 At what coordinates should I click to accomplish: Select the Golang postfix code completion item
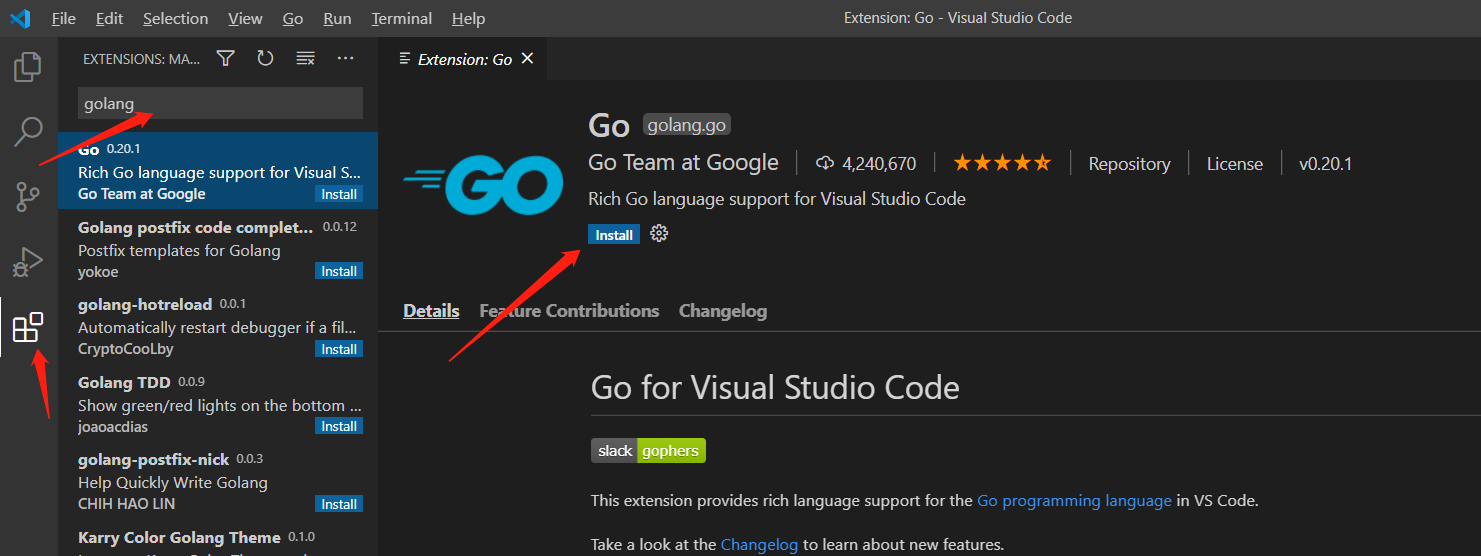tap(218, 249)
